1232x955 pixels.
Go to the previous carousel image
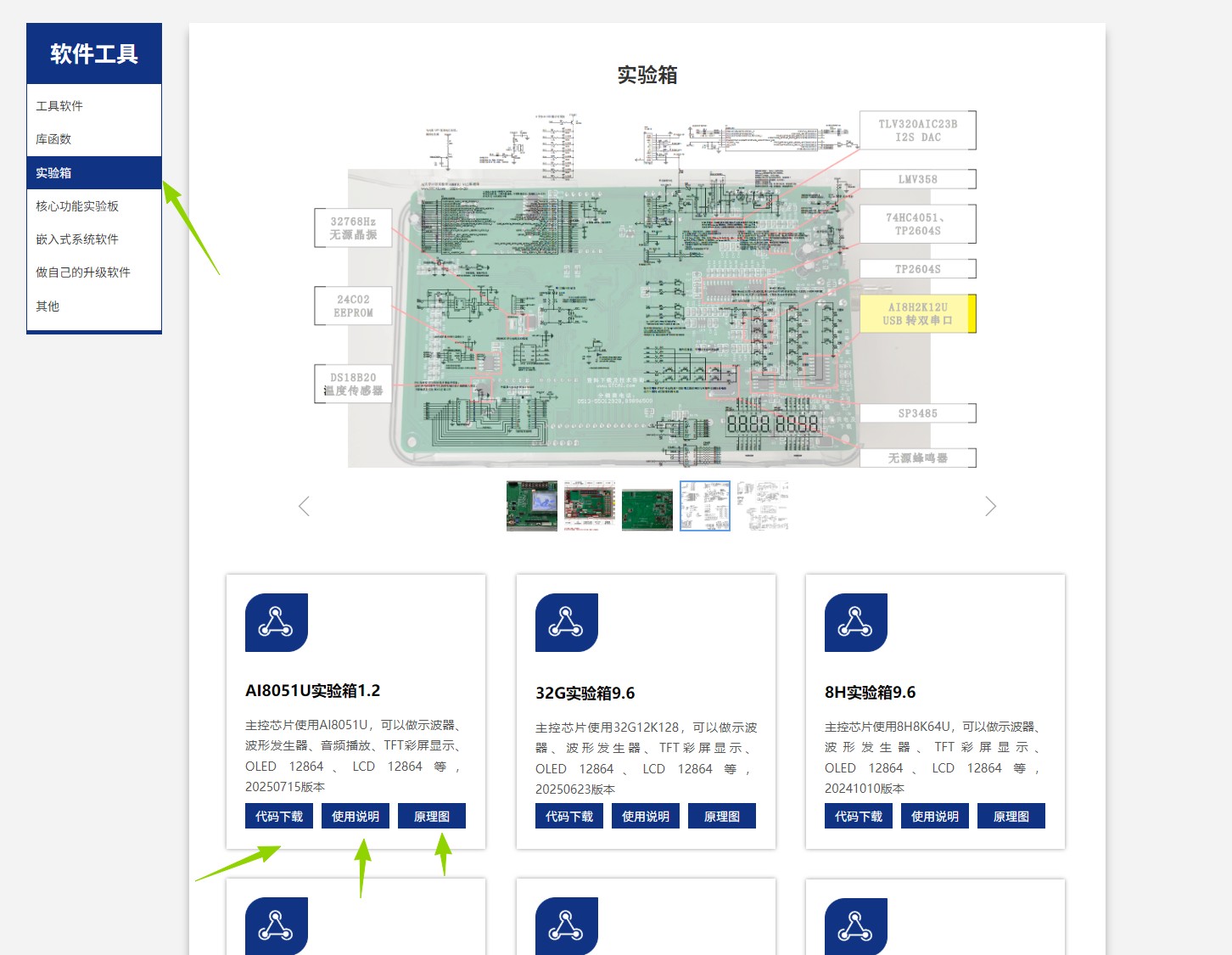pyautogui.click(x=304, y=506)
